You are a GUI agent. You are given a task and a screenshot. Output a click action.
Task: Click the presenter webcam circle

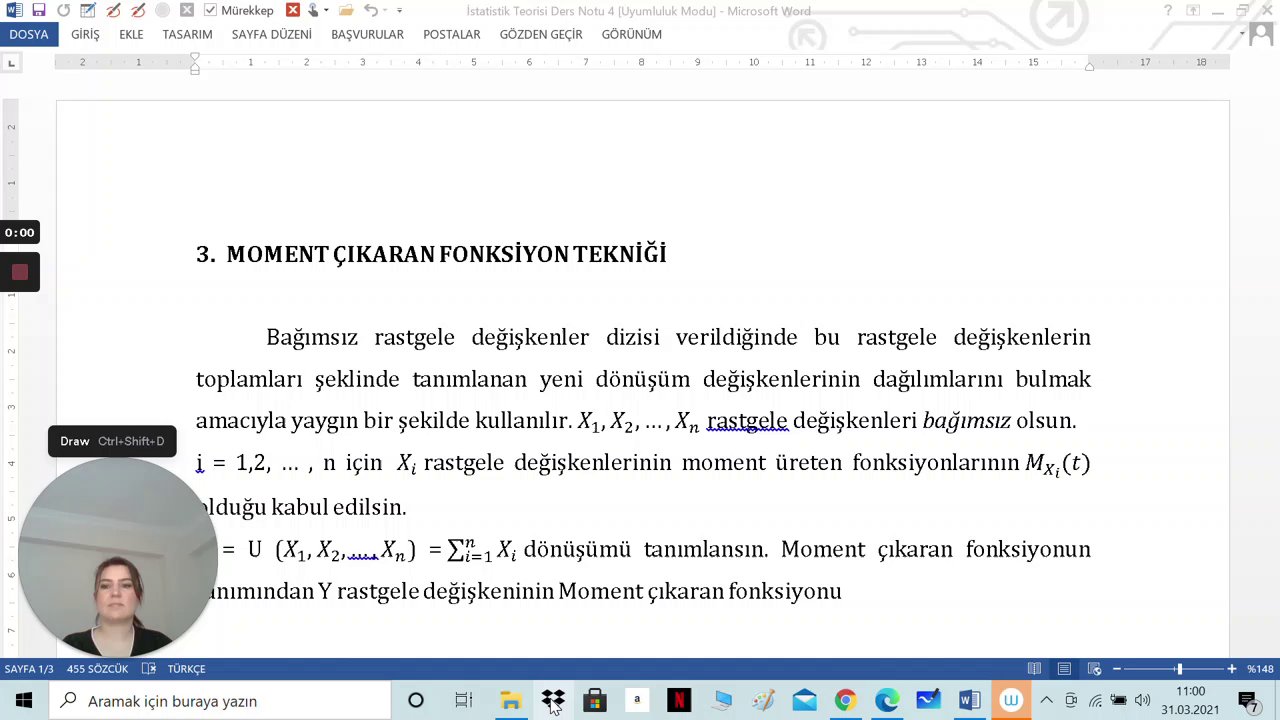pyautogui.click(x=118, y=558)
